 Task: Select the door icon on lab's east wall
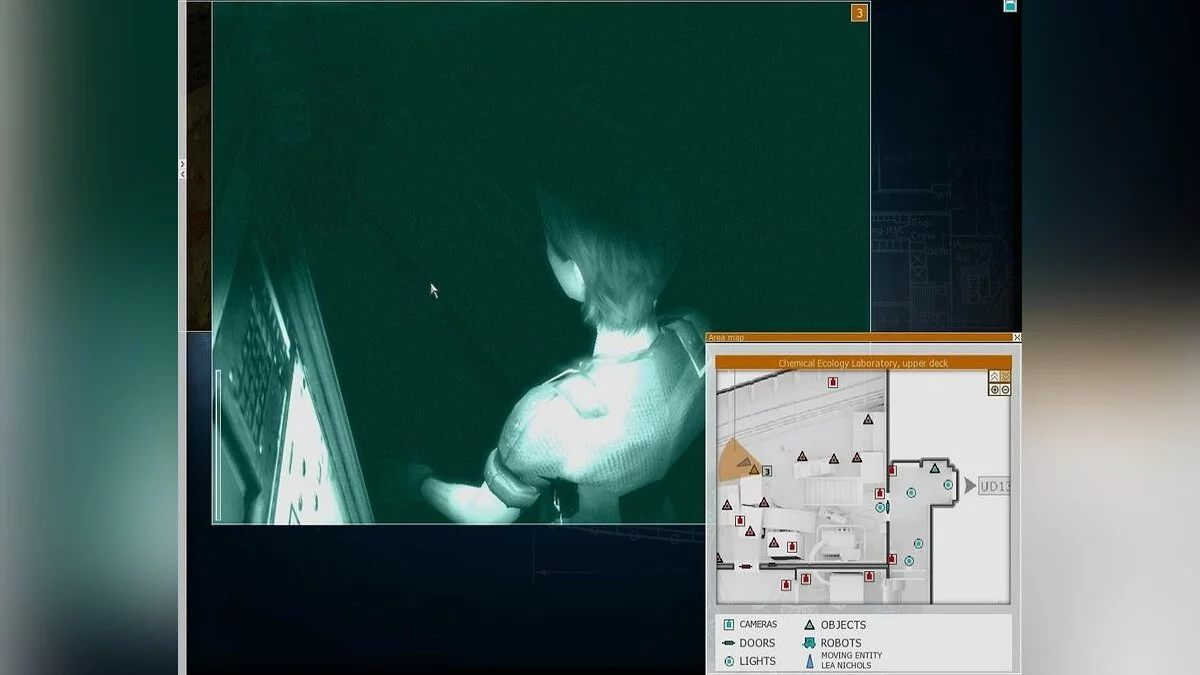pos(887,507)
